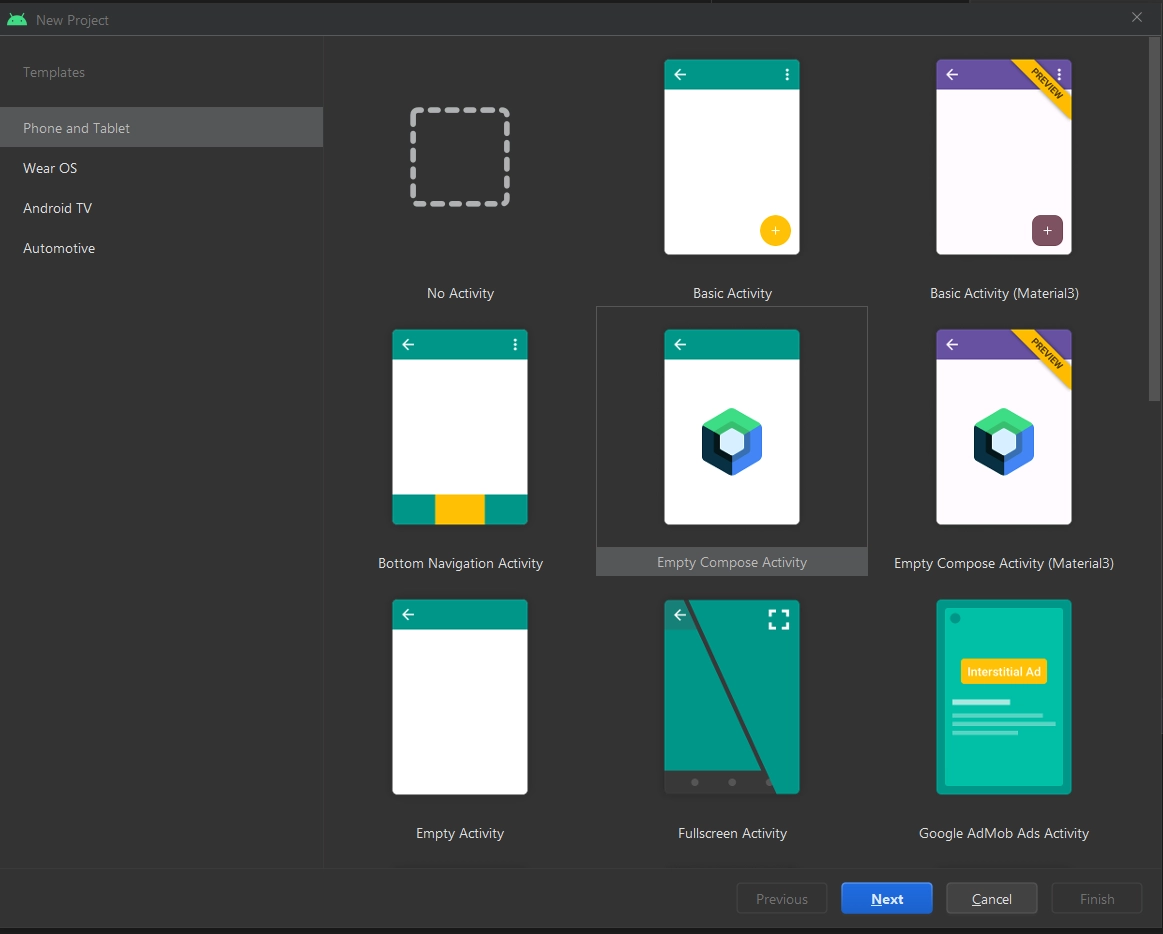Click the Finish button
This screenshot has width=1163, height=934.
[1096, 898]
